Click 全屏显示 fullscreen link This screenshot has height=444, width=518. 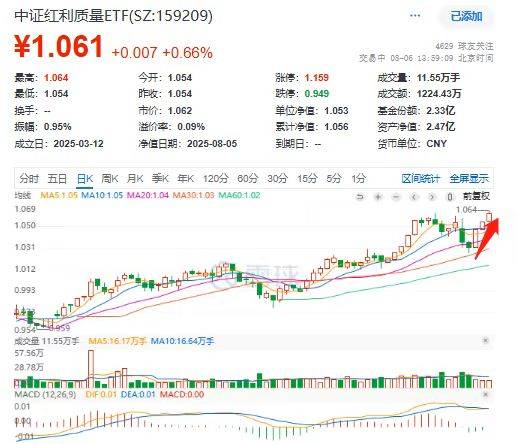(469, 179)
